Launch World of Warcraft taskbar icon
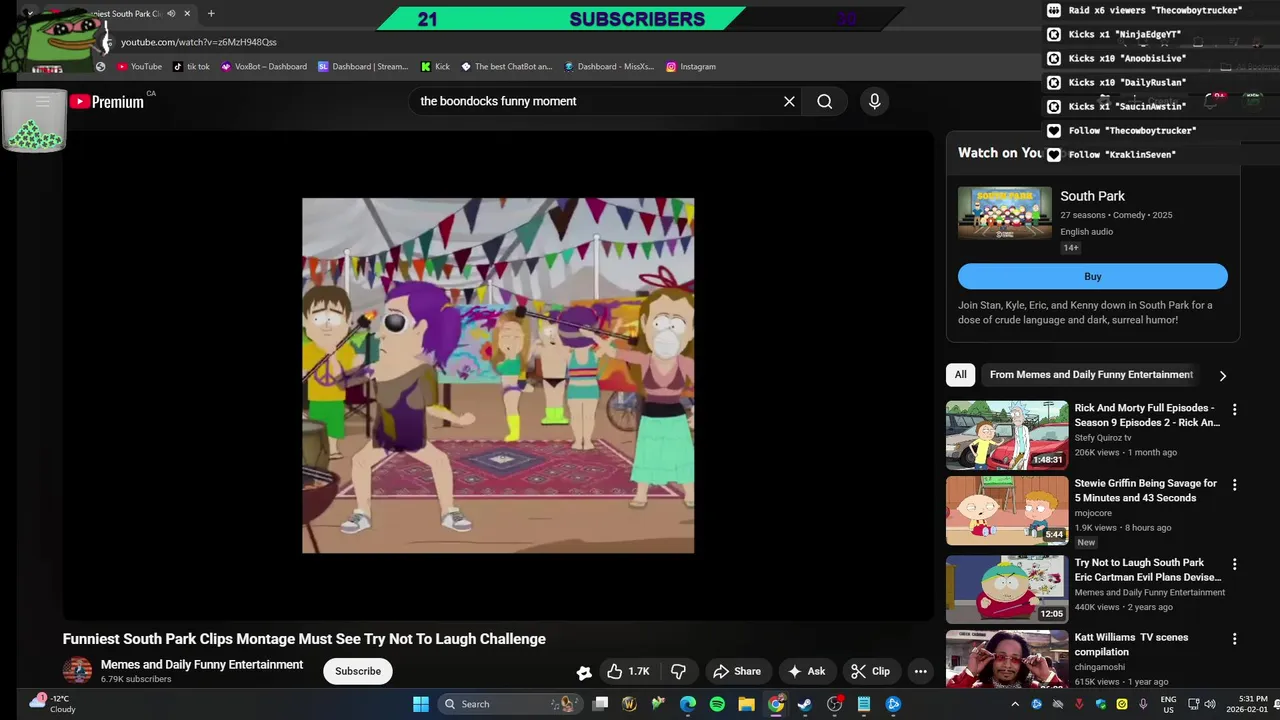Image resolution: width=1280 pixels, height=720 pixels. 629,704
